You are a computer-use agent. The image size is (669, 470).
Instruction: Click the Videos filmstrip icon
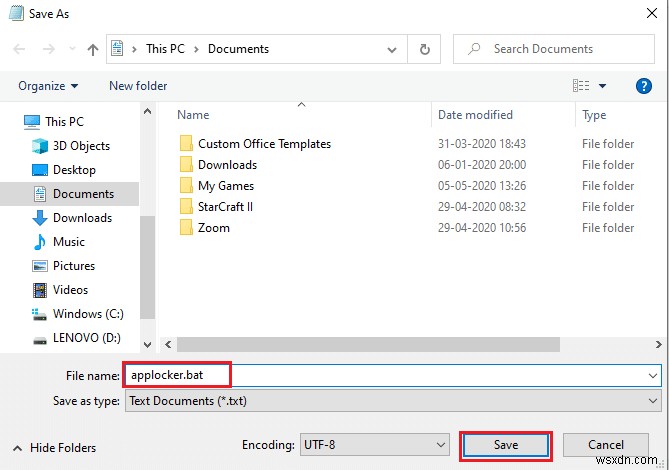click(40, 290)
